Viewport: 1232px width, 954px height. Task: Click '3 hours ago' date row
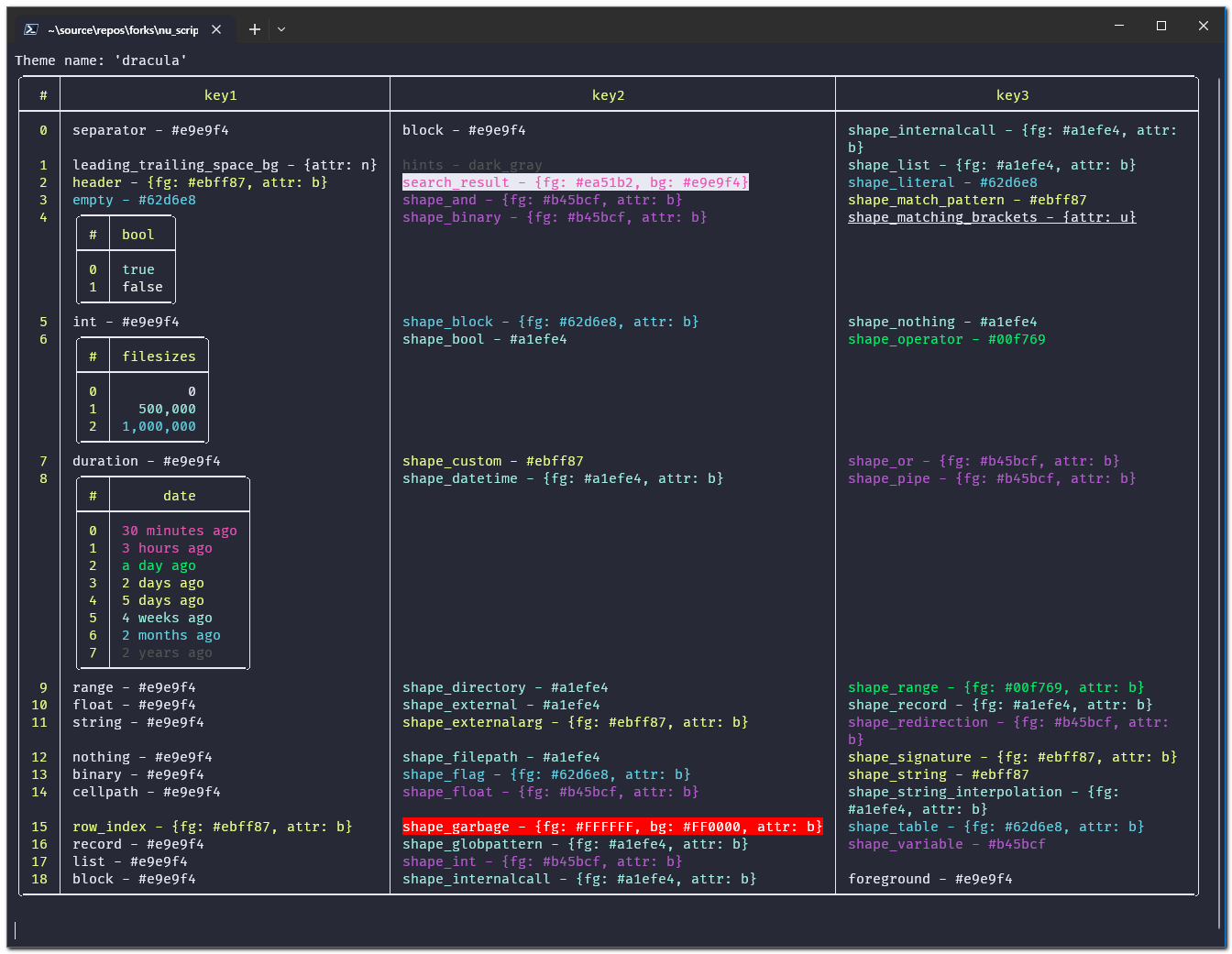point(168,548)
